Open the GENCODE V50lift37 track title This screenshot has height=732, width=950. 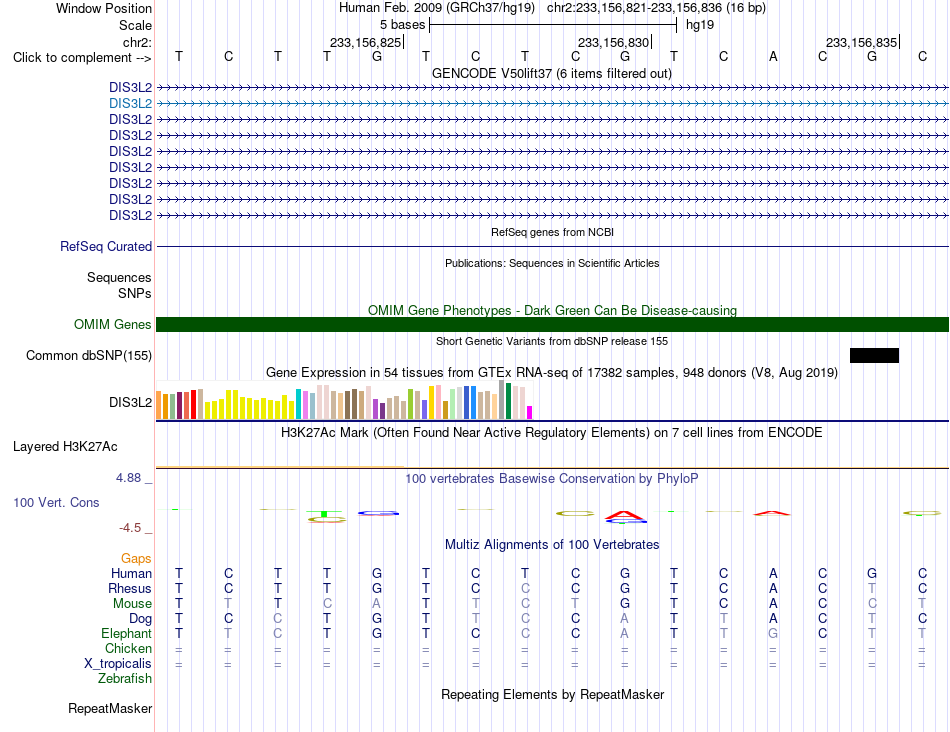click(552, 73)
